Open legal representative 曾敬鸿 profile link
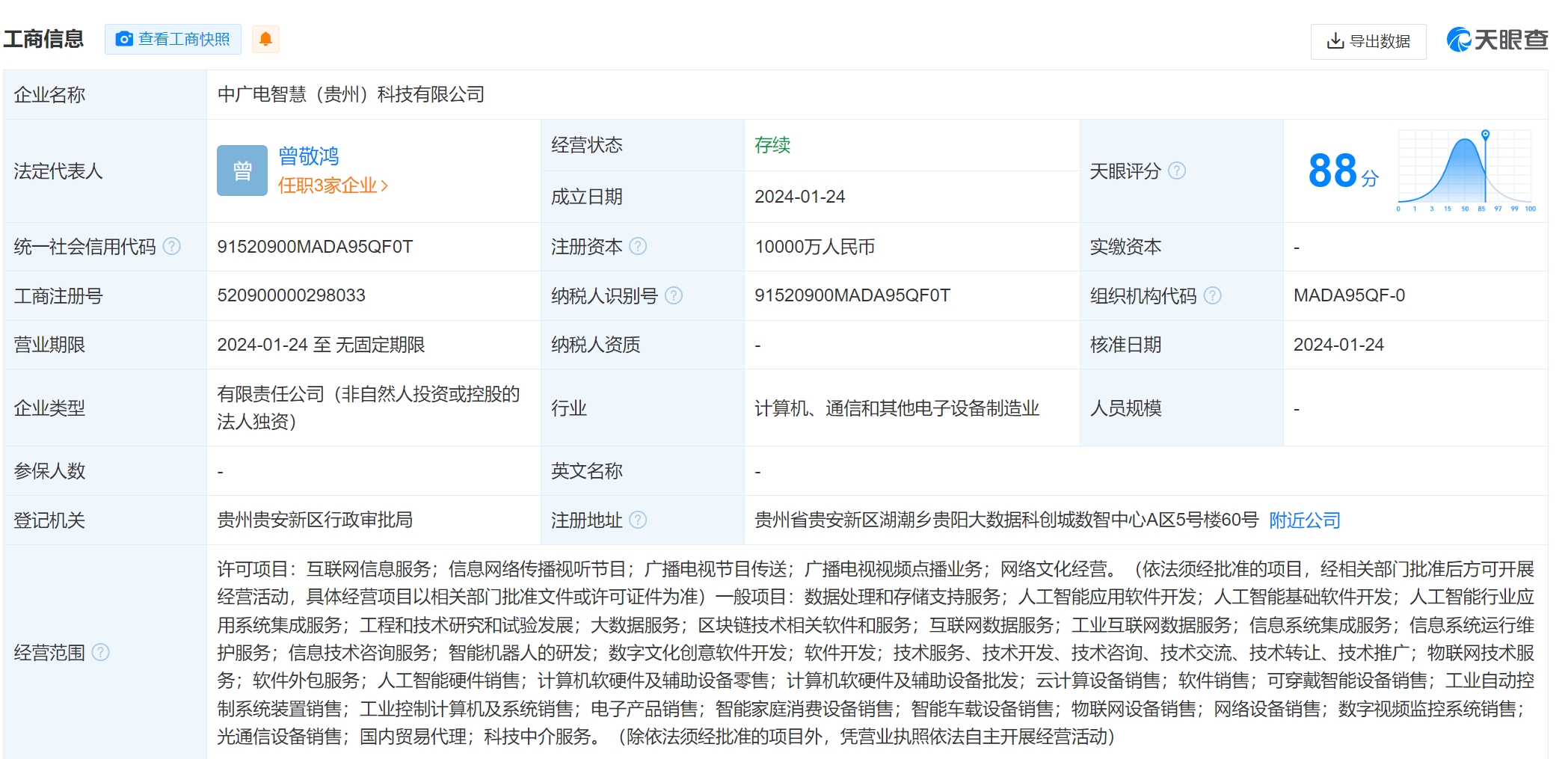1568x759 pixels. [308, 156]
